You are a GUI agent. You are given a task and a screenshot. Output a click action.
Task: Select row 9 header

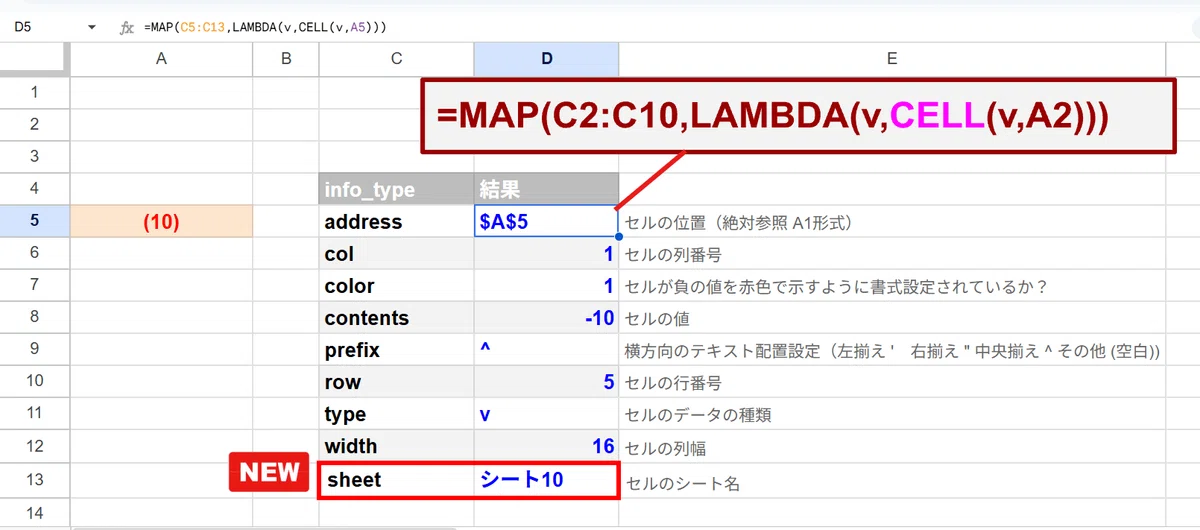(34, 350)
